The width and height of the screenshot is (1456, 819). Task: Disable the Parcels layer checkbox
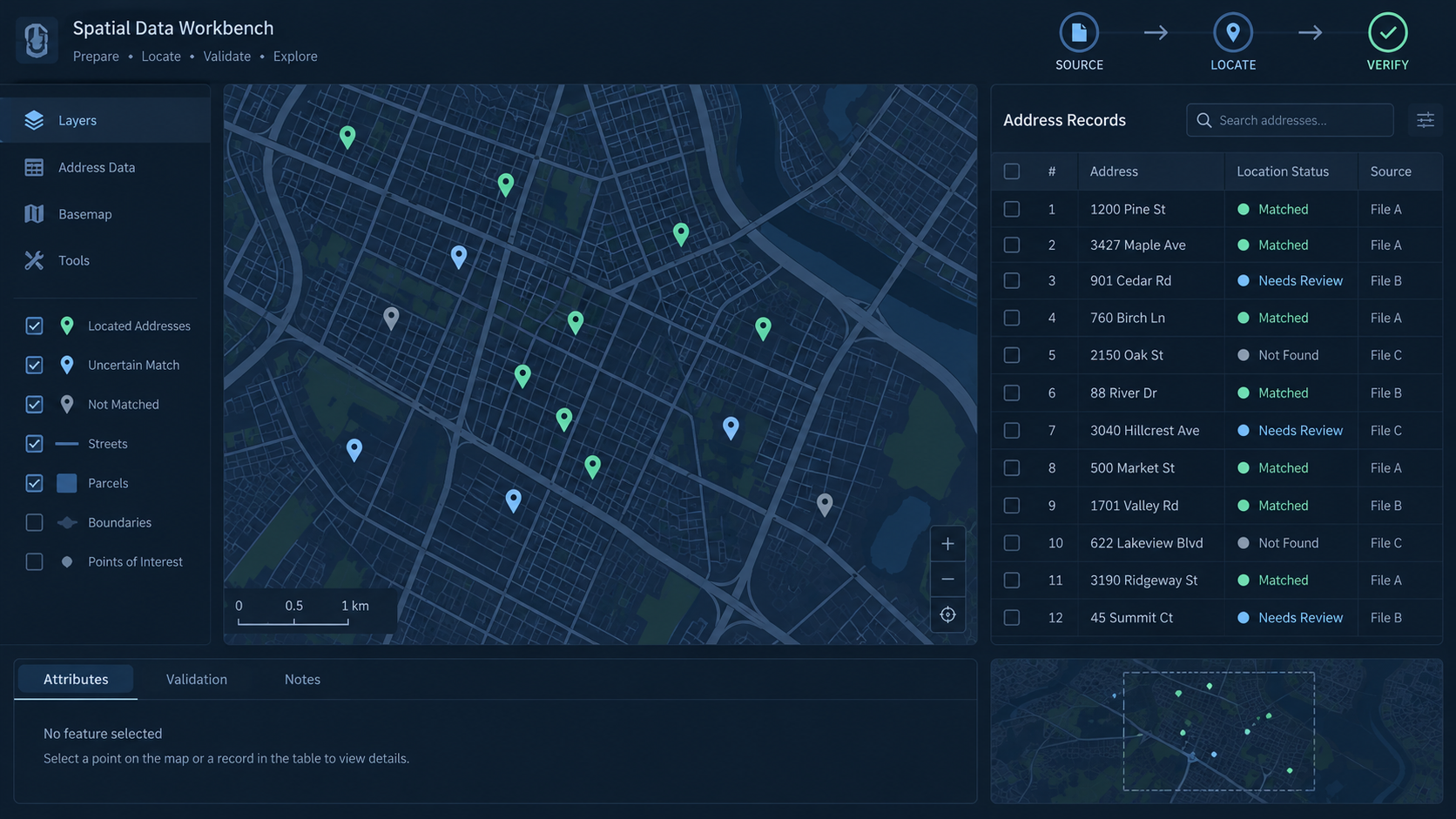34,483
